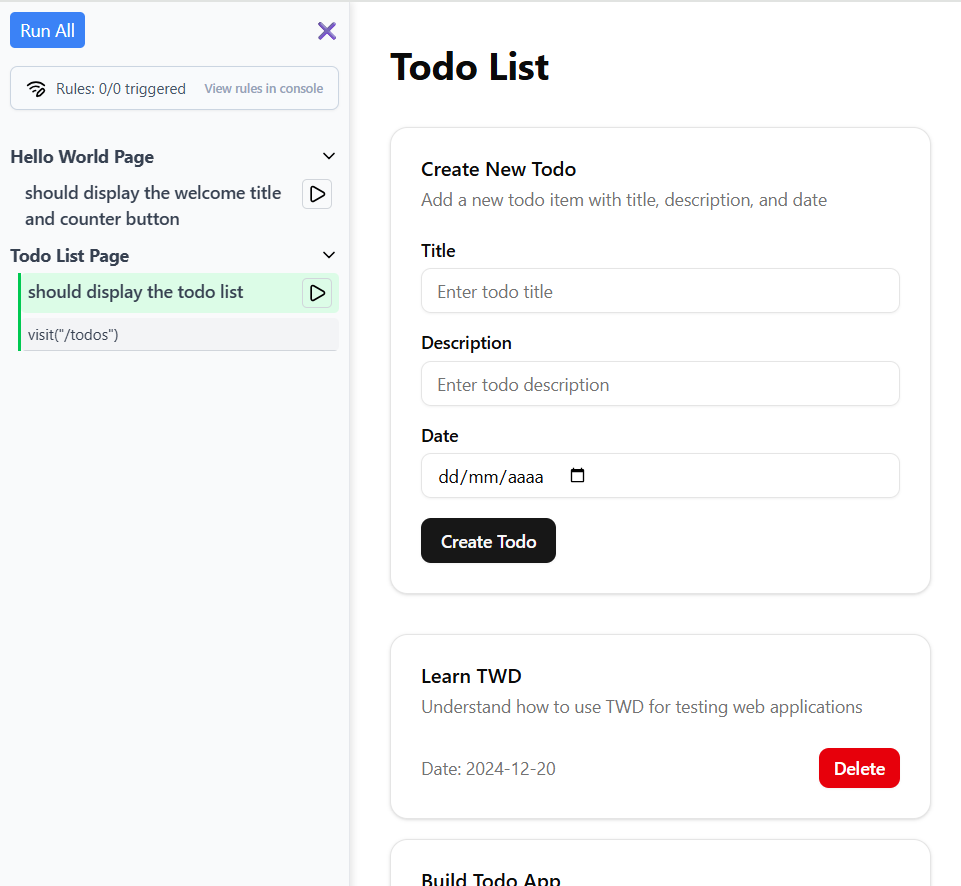Image resolution: width=961 pixels, height=886 pixels.
Task: Click the Build Todo App card
Action: [x=660, y=872]
